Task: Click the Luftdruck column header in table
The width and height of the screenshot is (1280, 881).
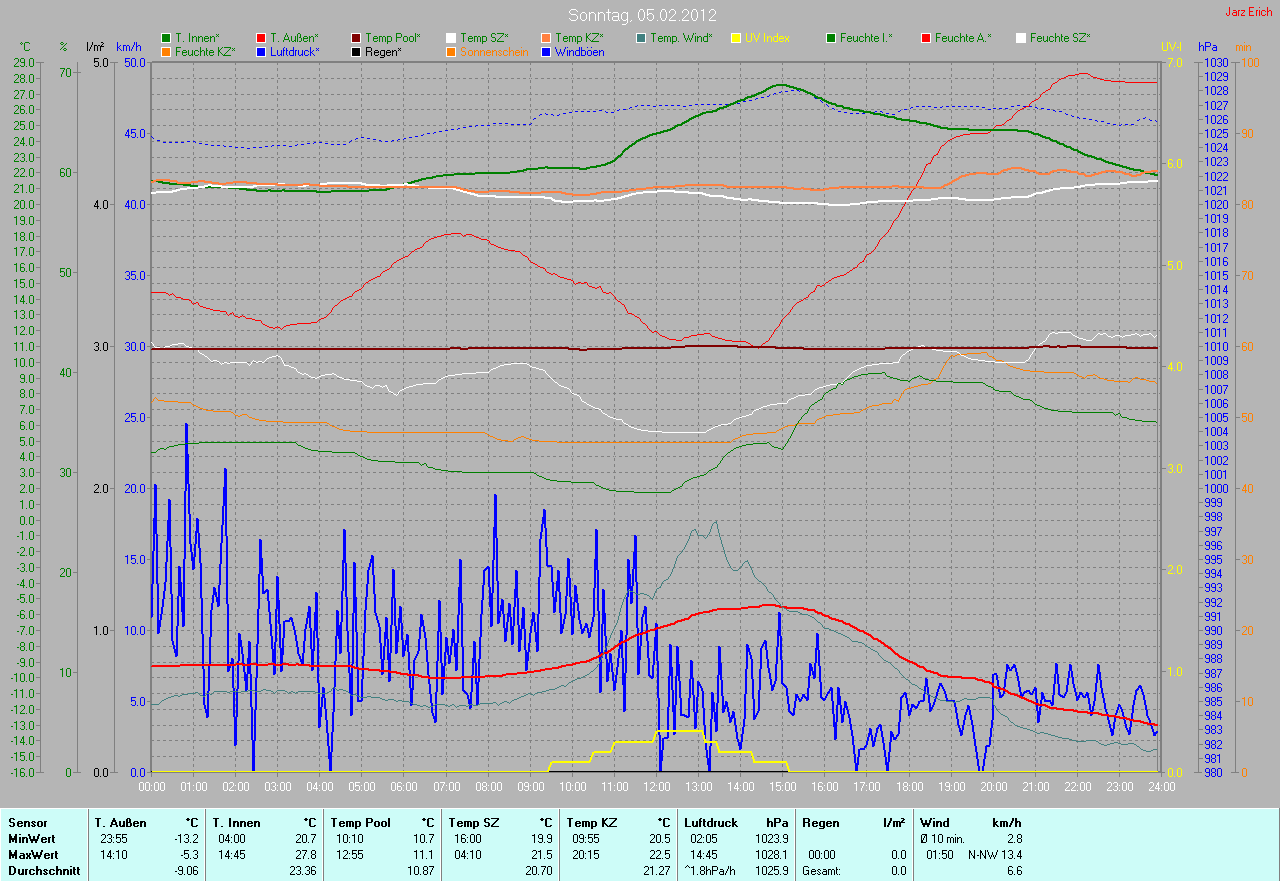Action: tap(711, 823)
